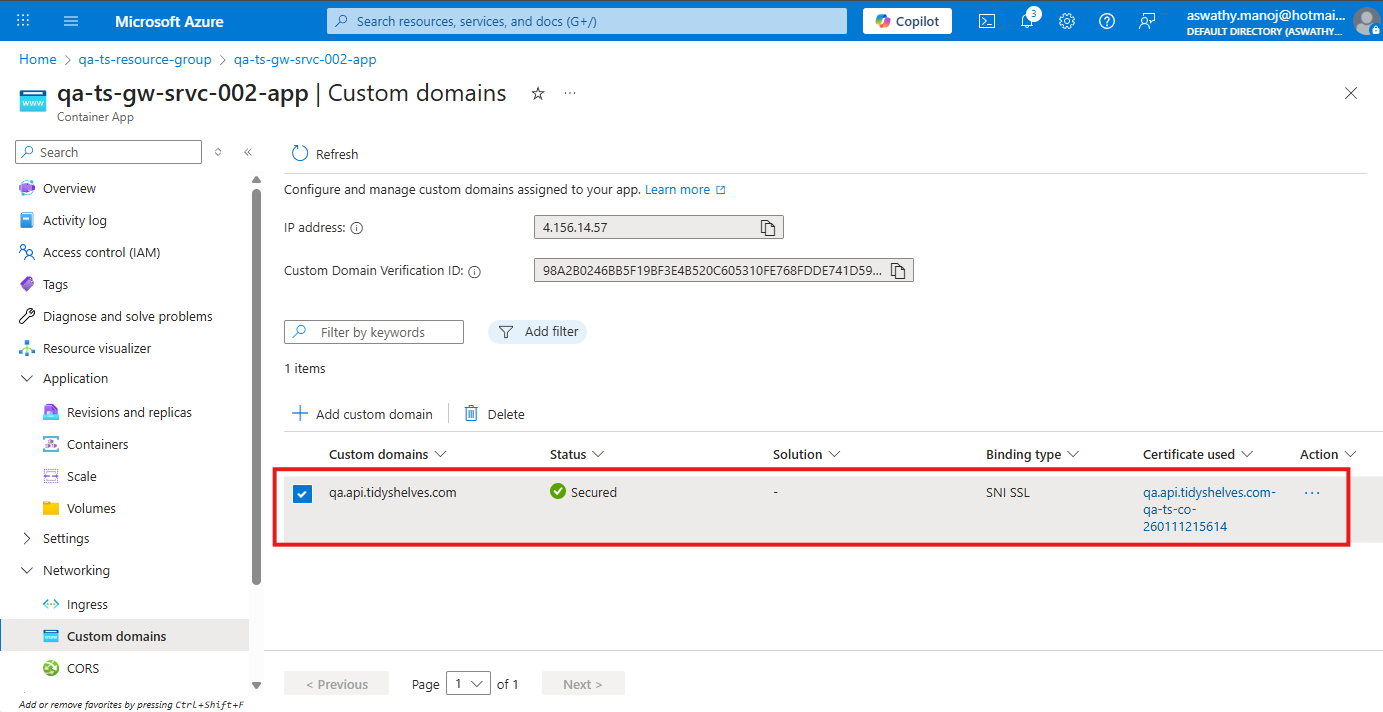Select Custom domains in the sidebar

(x=124, y=636)
